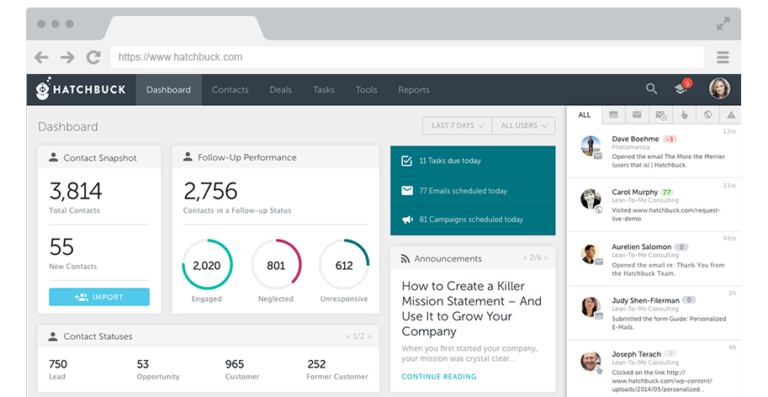768x397 pixels.
Task: Click the Hatchbuck logo
Action: (x=81, y=89)
